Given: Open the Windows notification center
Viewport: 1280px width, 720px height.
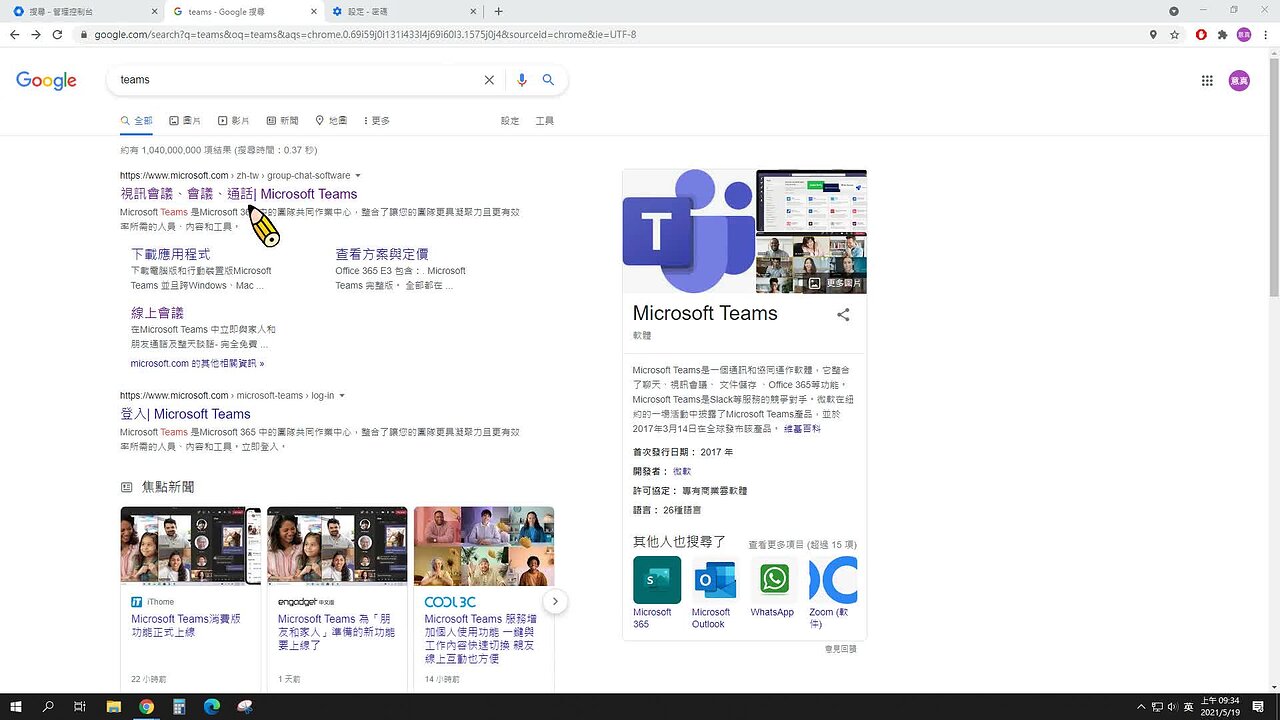Looking at the screenshot, I should (x=1259, y=706).
